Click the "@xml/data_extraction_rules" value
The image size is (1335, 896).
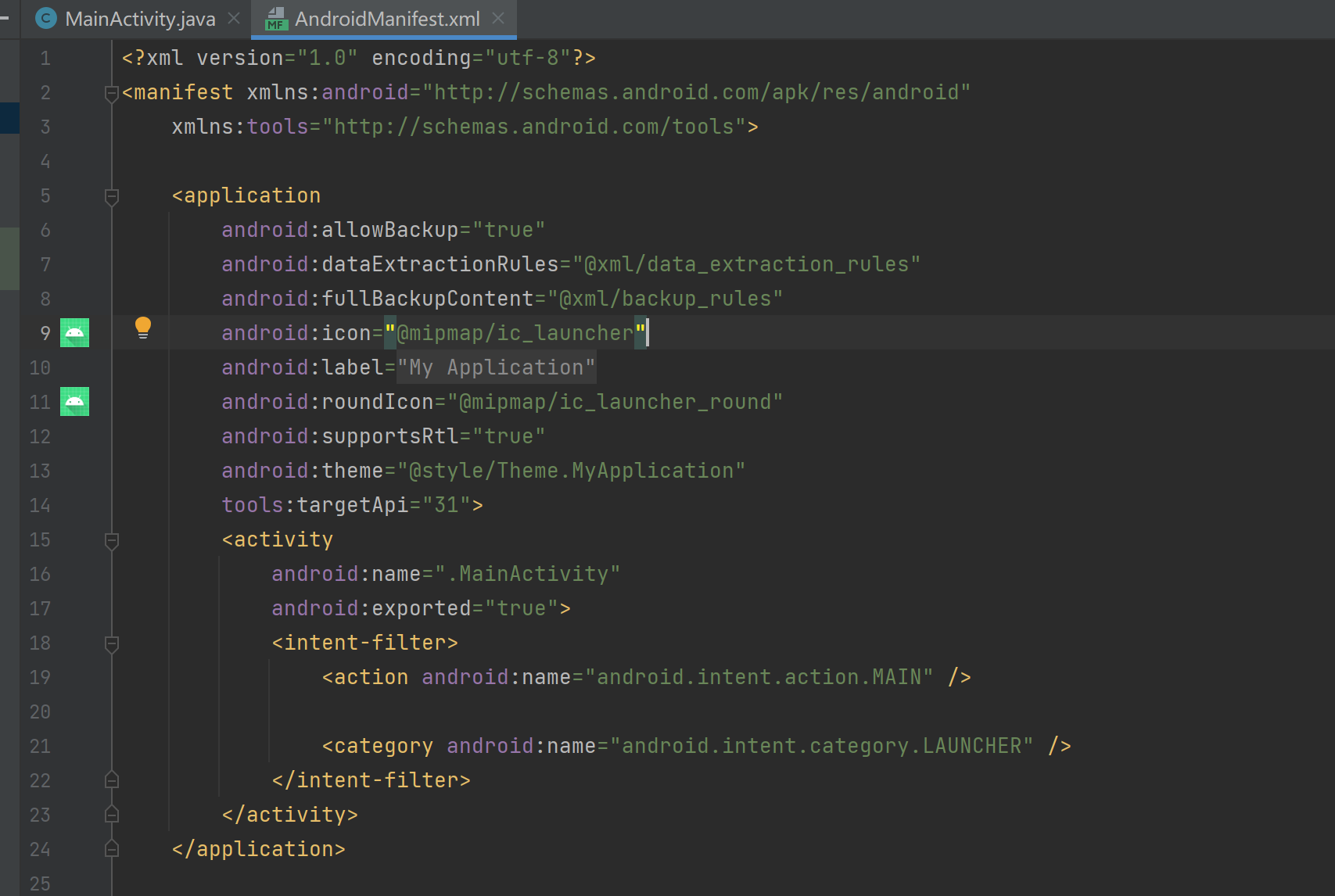747,264
